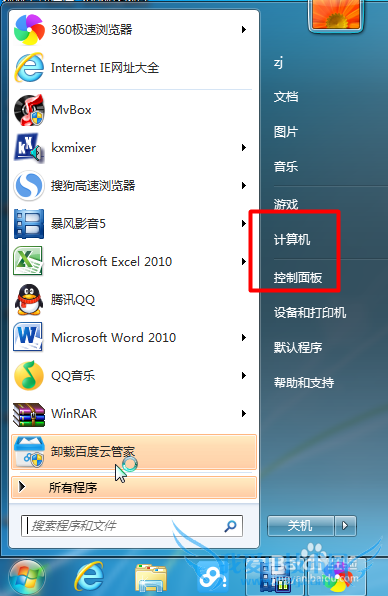
Task: Open 游戏 from the Start menu
Action: point(286,204)
